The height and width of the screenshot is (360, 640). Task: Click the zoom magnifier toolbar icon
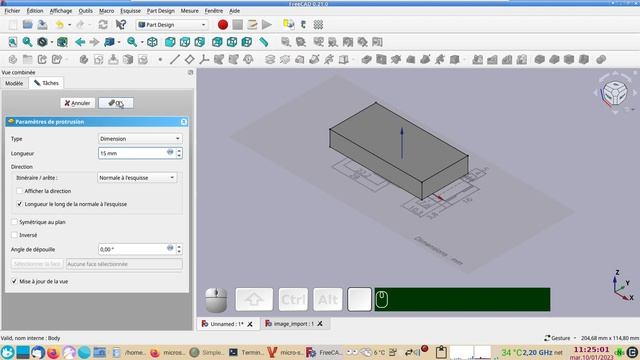coord(131,42)
